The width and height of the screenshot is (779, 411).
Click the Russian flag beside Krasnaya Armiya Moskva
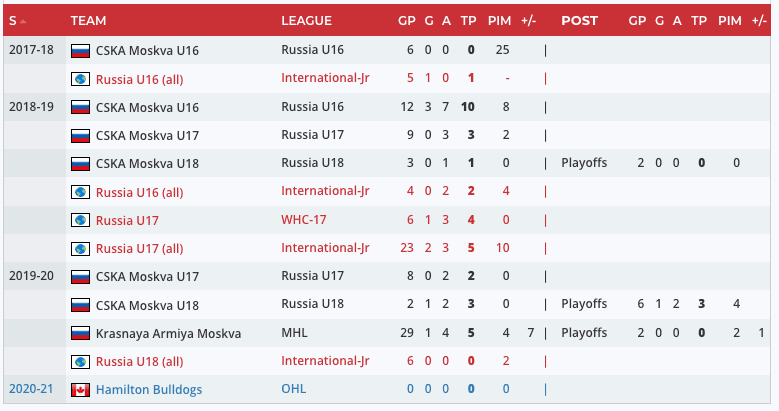(x=80, y=333)
